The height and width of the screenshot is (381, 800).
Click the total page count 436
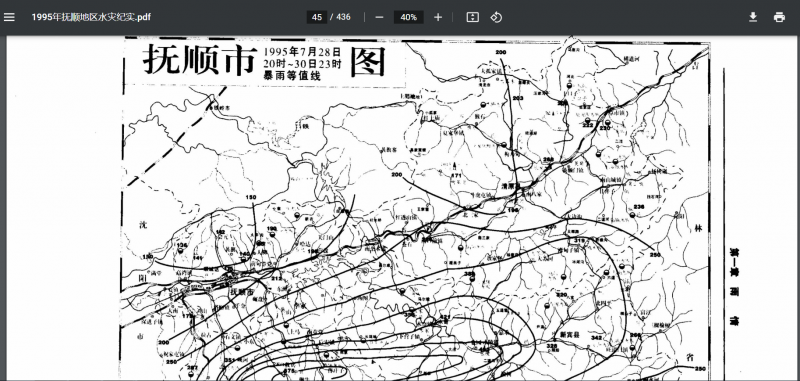point(343,17)
